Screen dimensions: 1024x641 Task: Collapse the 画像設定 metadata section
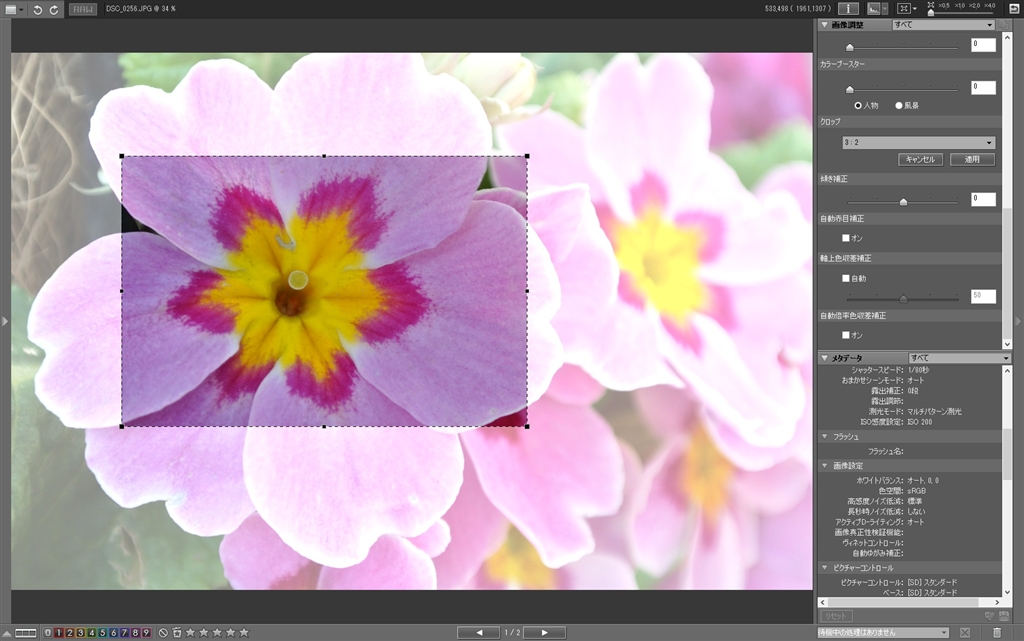(x=824, y=465)
